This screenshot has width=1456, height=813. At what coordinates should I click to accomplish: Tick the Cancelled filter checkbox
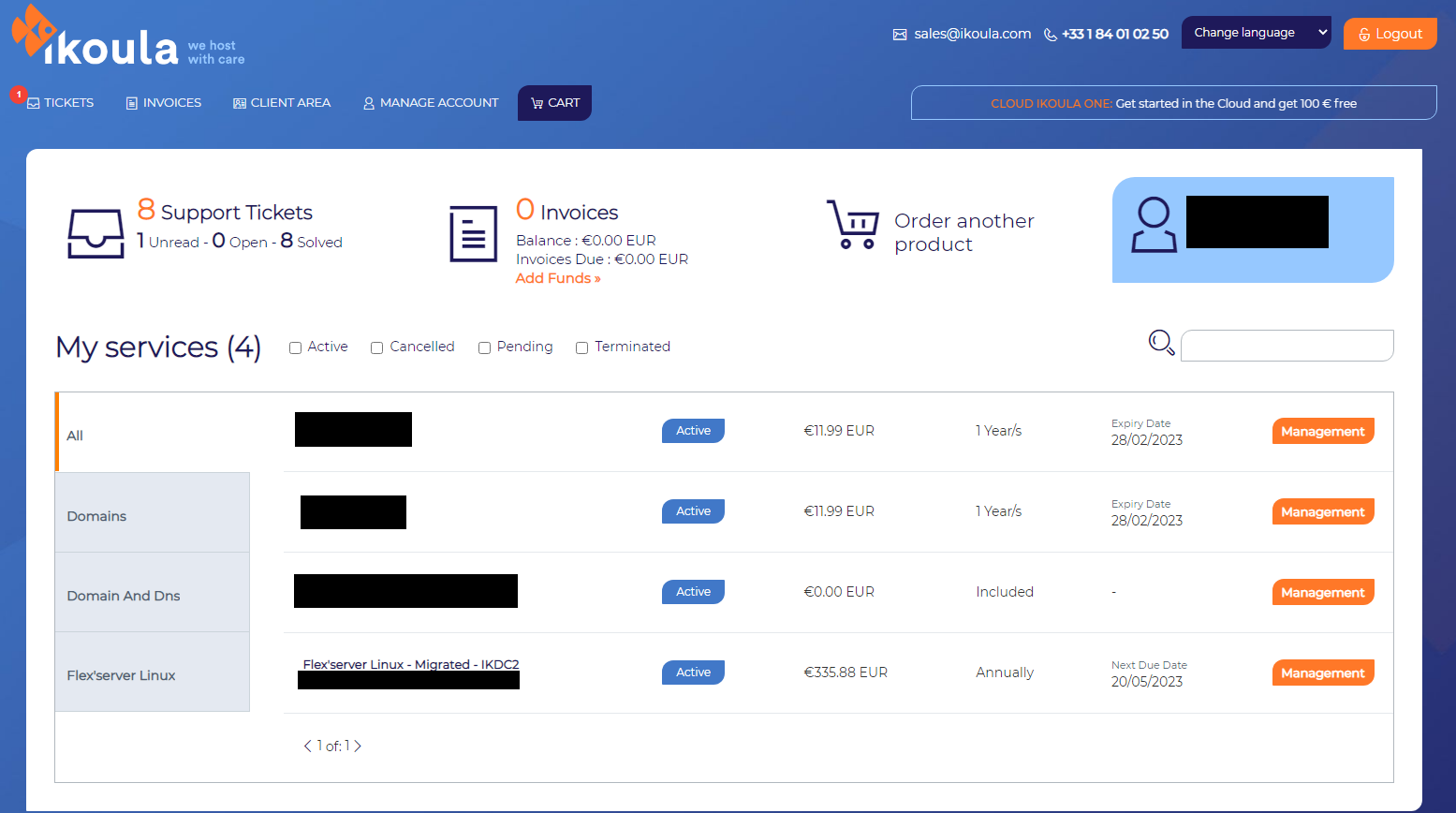376,347
